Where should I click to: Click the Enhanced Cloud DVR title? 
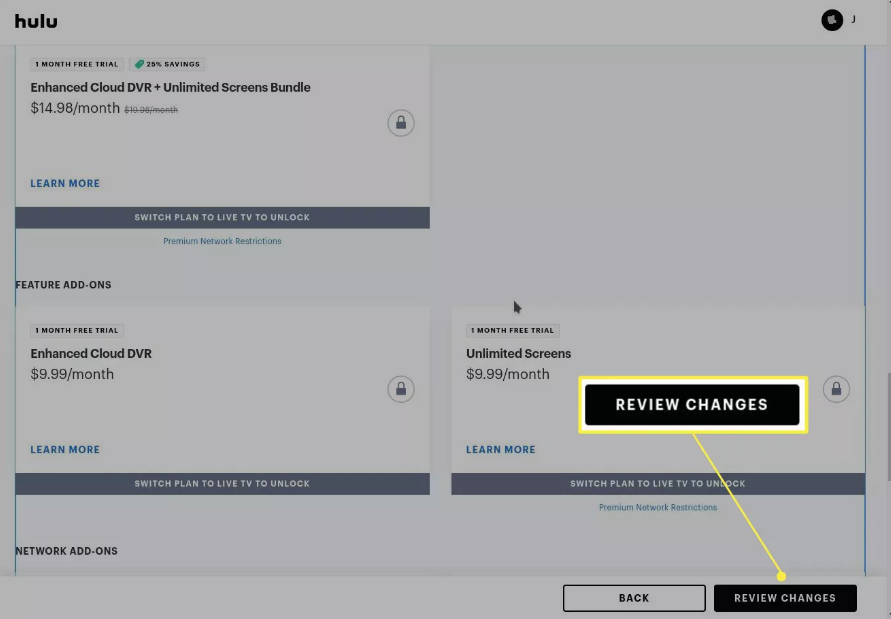(91, 353)
